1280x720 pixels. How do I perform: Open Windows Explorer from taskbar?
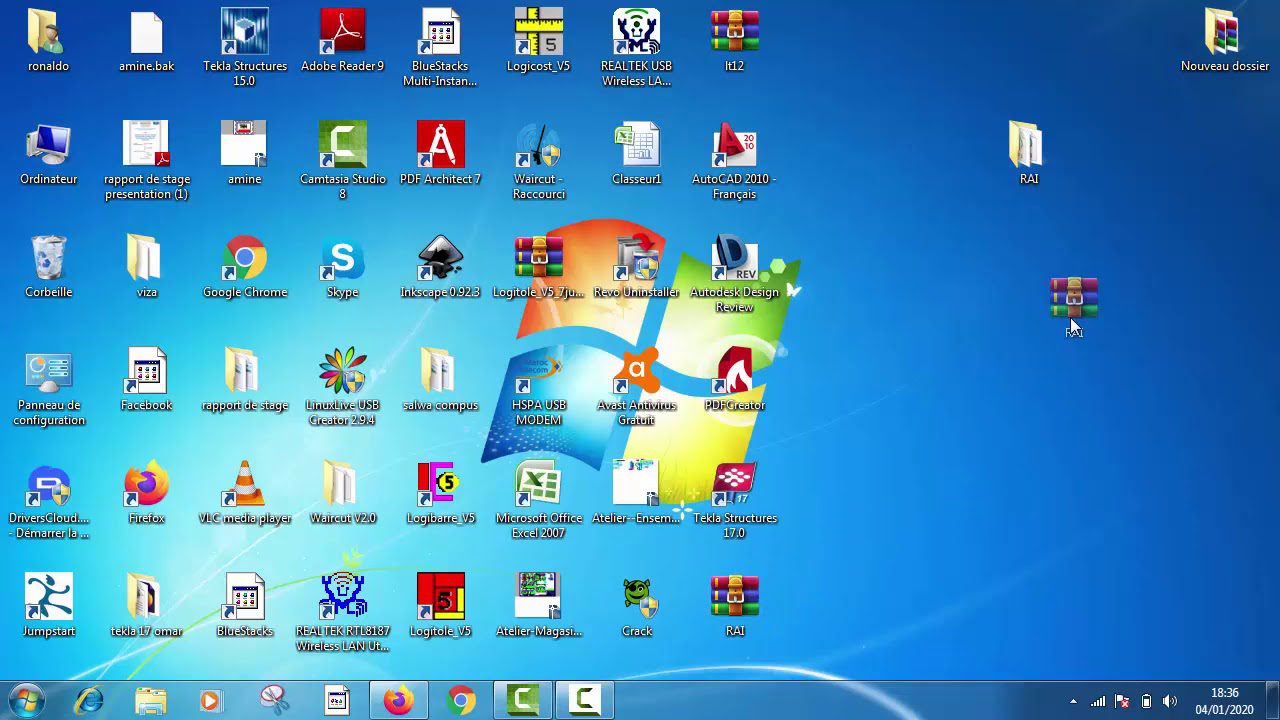[x=150, y=700]
